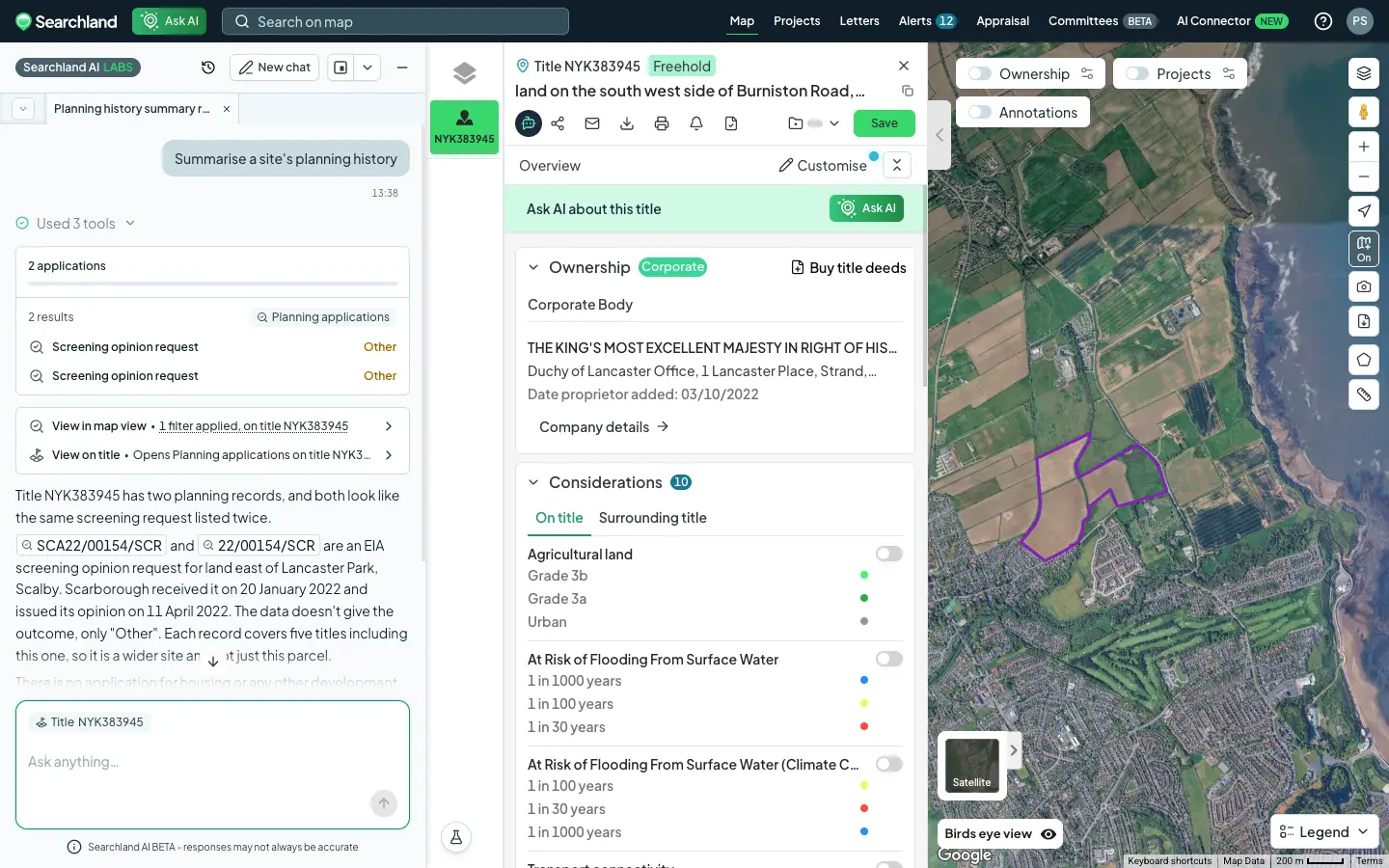Collapse the Ownership section chevron
Screen dimensions: 1389x868
tap(533, 267)
